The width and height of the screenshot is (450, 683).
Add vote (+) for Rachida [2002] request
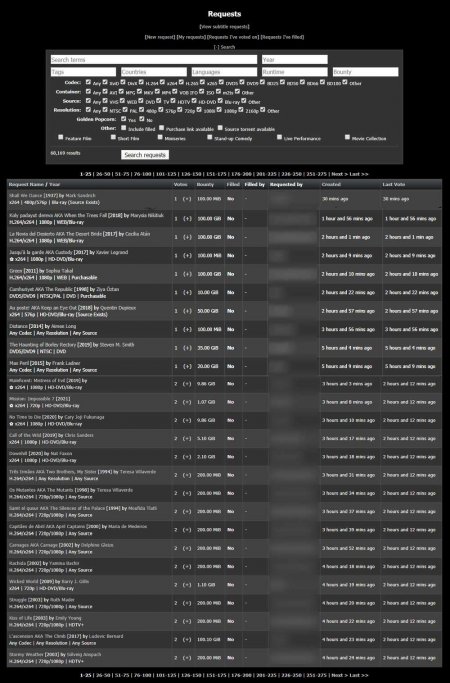click(x=187, y=567)
